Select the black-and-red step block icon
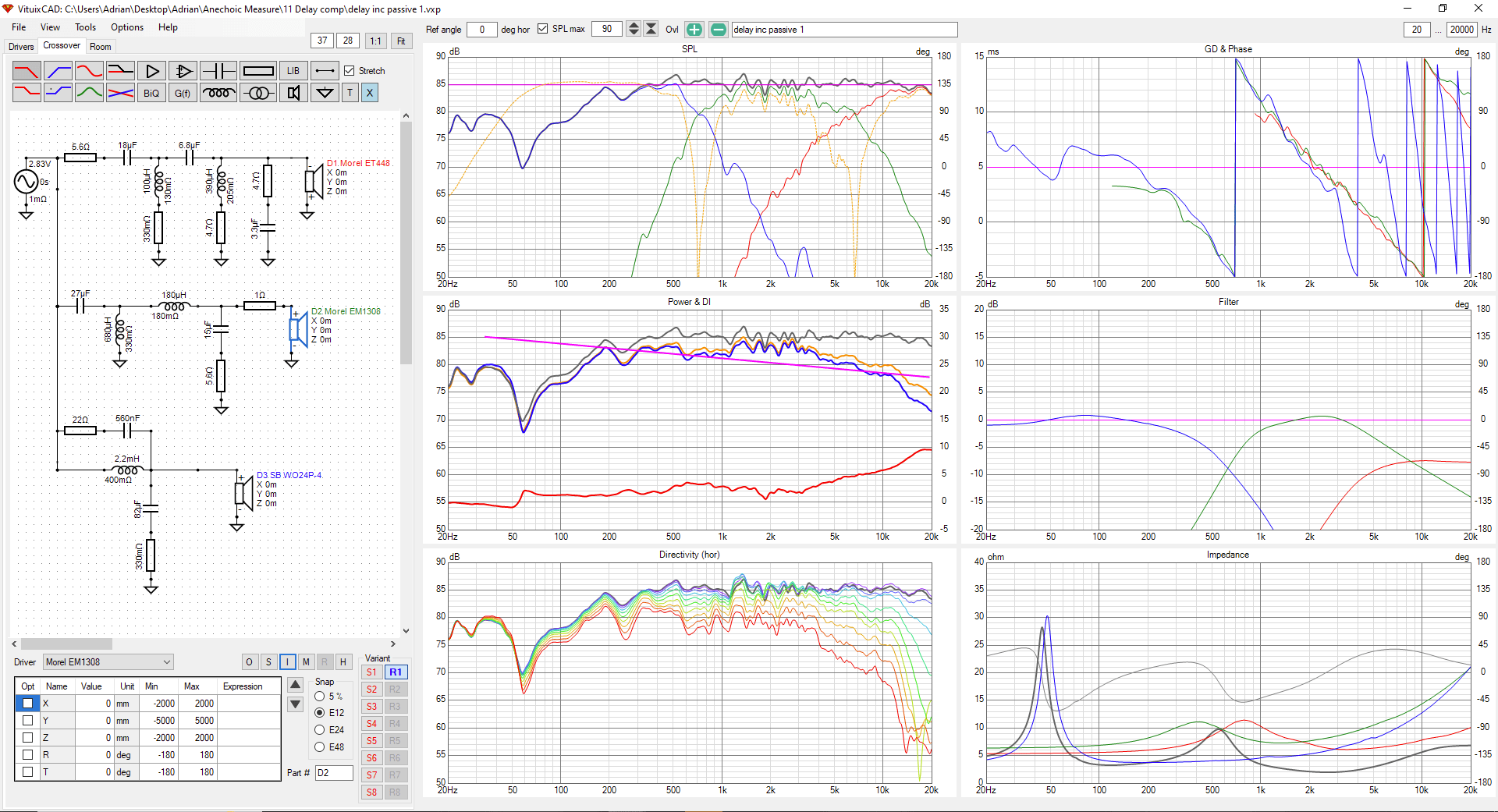Screen dimensions: 1498x812 click(120, 71)
